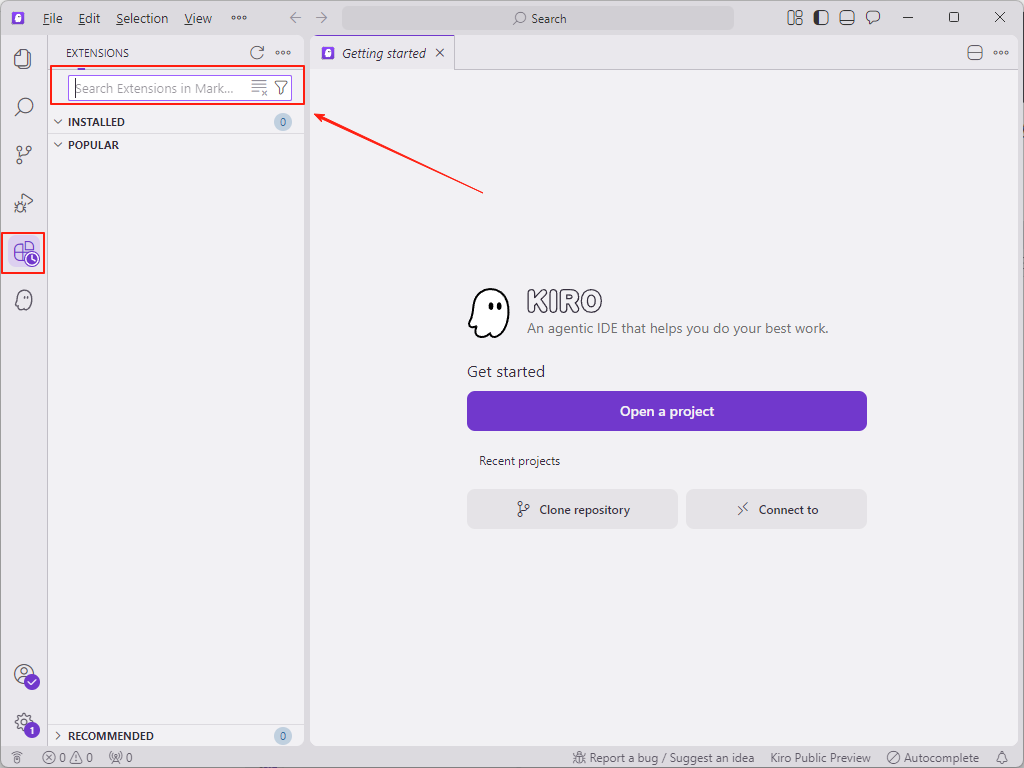Viewport: 1024px width, 768px height.
Task: Click the Clone repository button
Action: pyautogui.click(x=572, y=509)
